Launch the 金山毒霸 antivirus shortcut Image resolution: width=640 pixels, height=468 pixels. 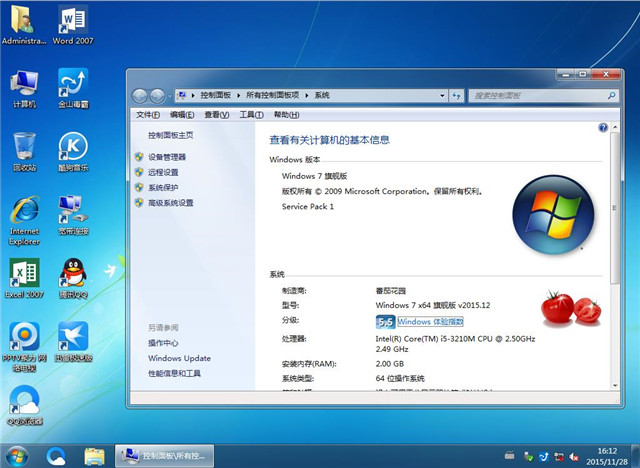click(73, 89)
